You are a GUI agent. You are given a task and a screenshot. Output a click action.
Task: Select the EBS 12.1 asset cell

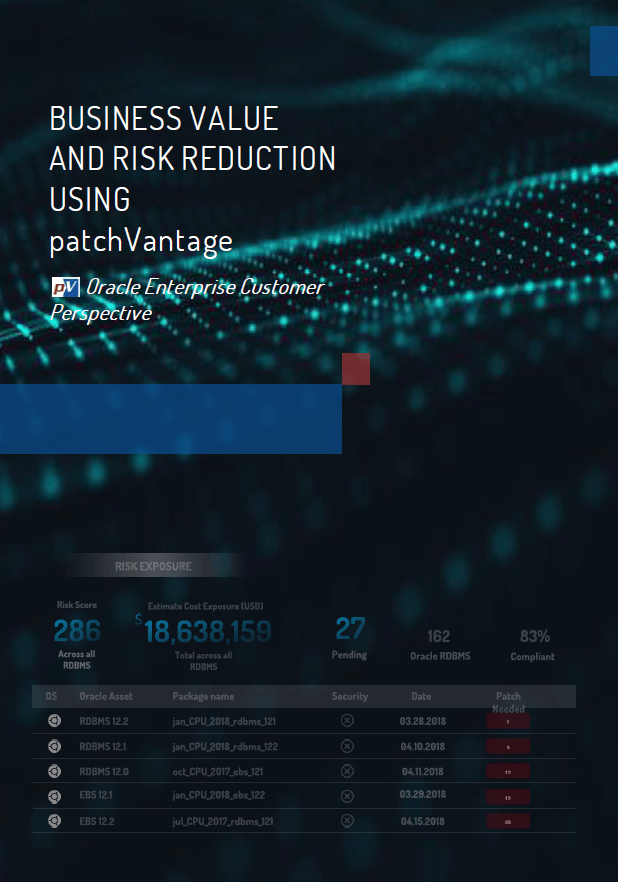point(96,795)
